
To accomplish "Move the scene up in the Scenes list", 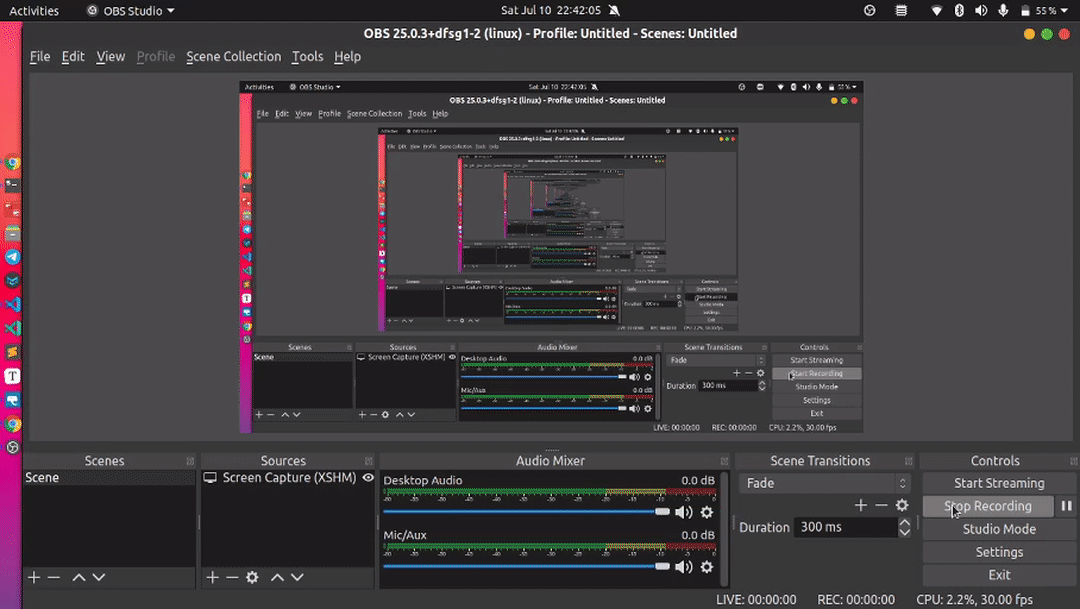I will coord(79,577).
